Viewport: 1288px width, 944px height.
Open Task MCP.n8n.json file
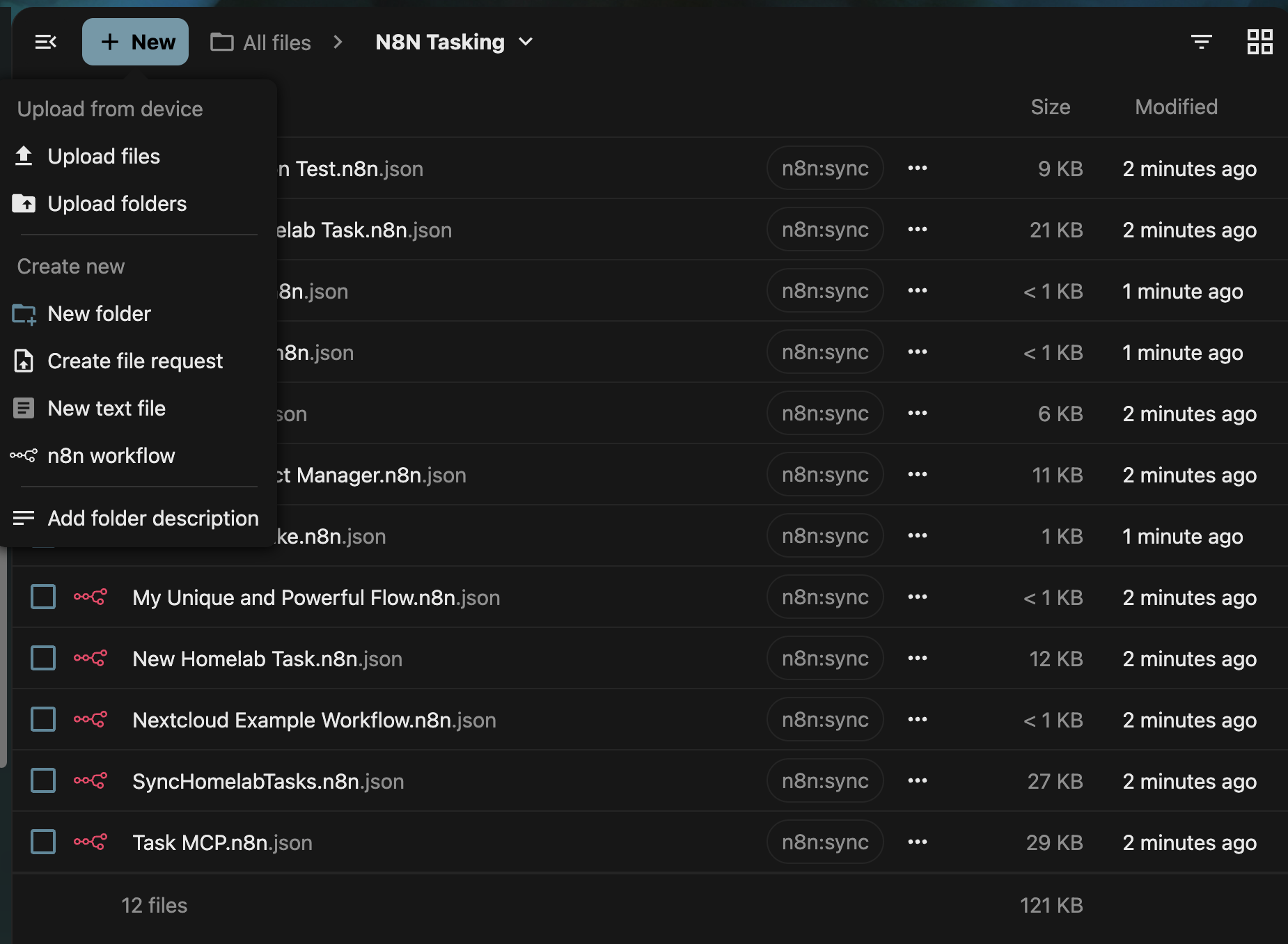tap(222, 842)
